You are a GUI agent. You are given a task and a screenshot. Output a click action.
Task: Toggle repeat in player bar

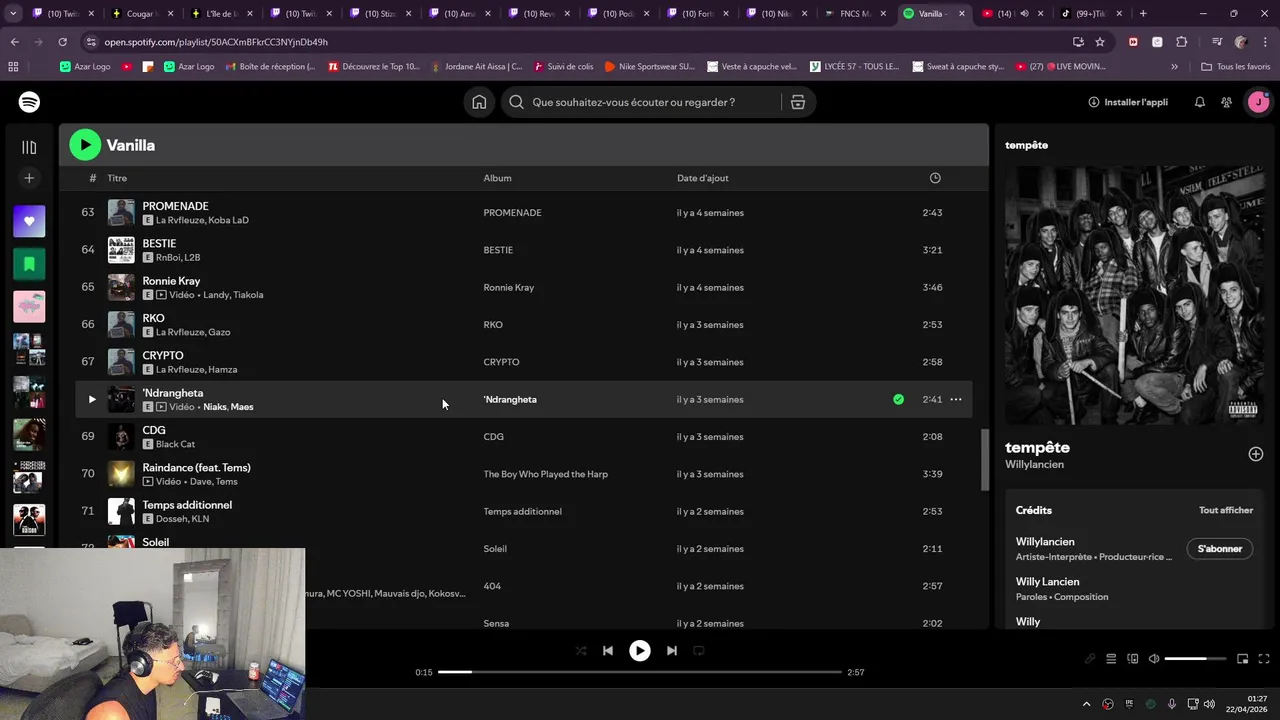tap(699, 650)
